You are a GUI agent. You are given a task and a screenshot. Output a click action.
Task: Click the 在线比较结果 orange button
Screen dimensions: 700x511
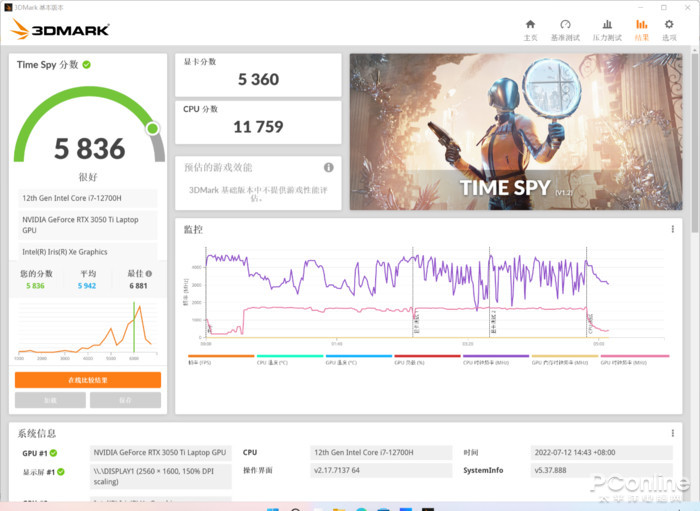tap(88, 380)
